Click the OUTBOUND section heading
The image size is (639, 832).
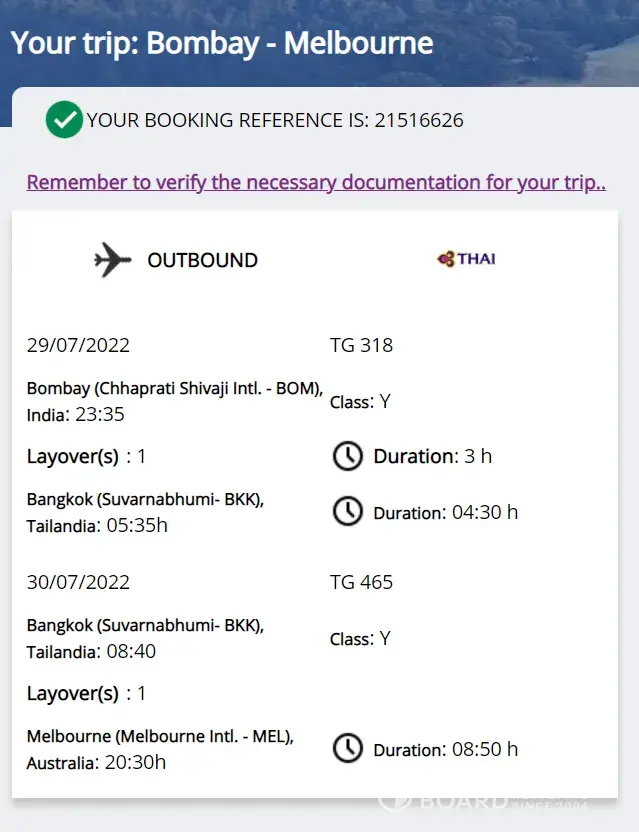202,260
